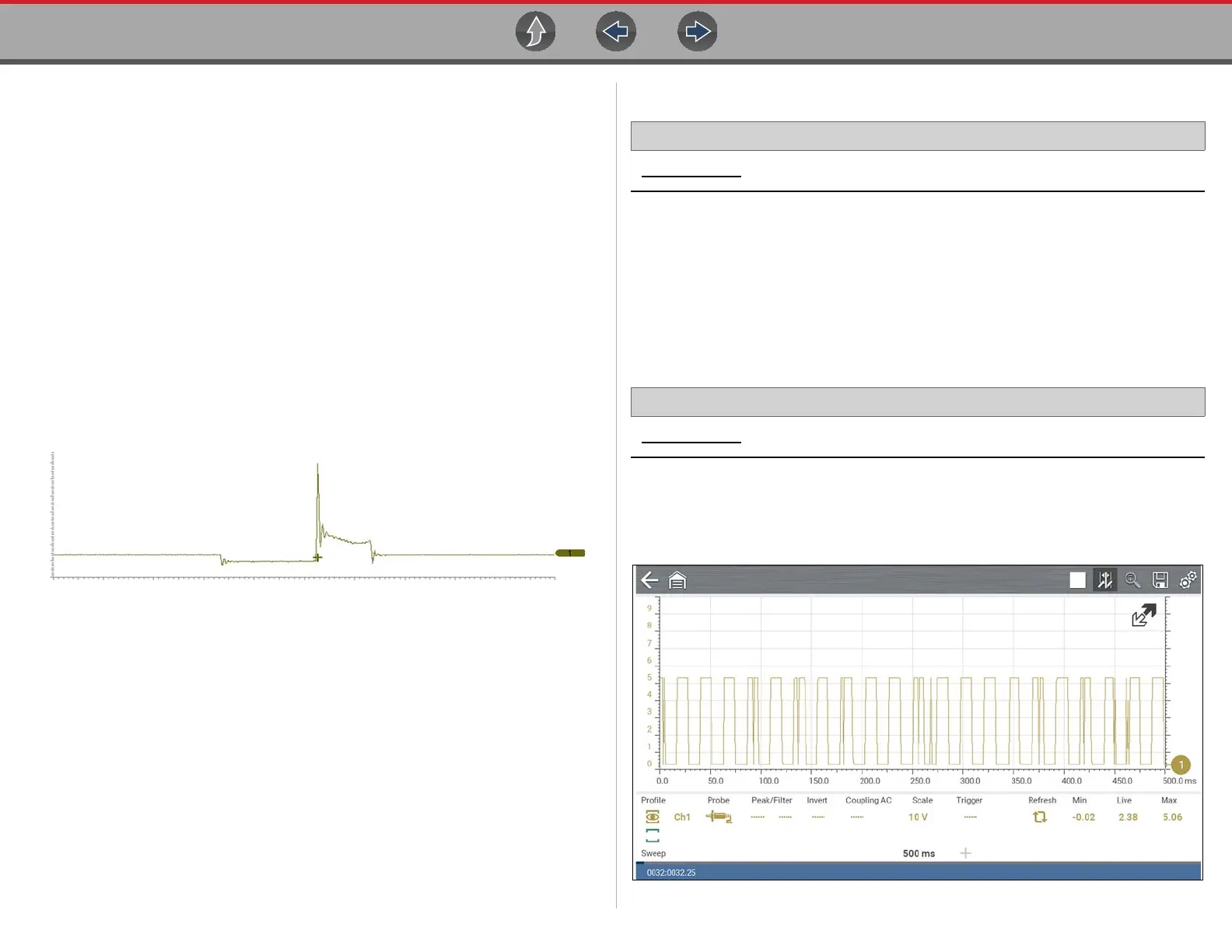
Task: Click the olive channel marker on left waveform
Action: coord(570,553)
